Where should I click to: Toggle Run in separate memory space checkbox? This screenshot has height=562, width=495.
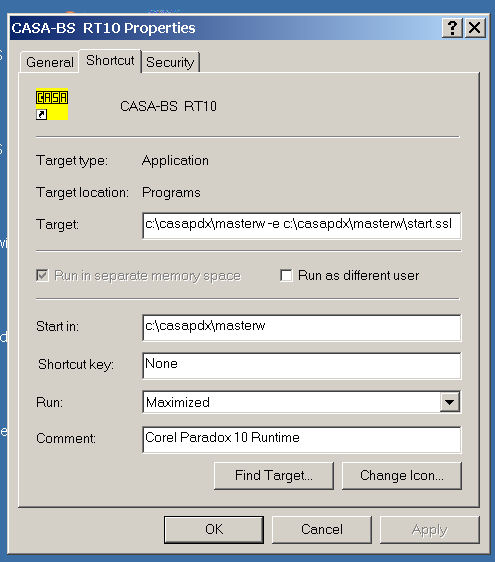tap(42, 276)
